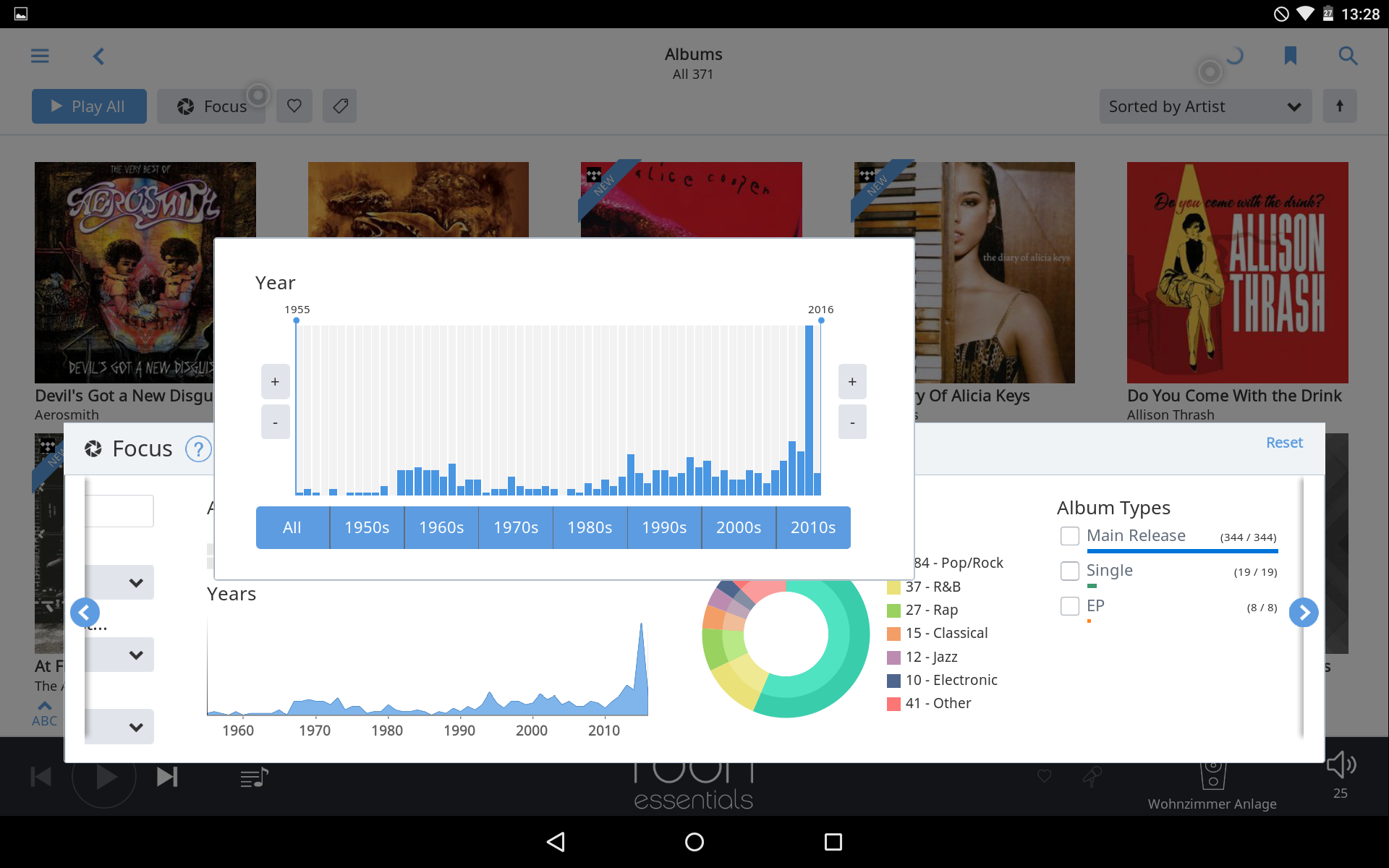Click the Play All button
The width and height of the screenshot is (1389, 868).
point(89,106)
